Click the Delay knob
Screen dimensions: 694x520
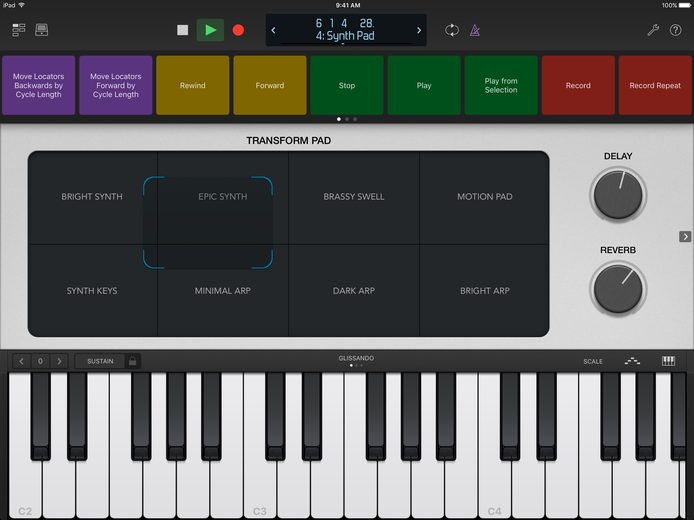point(618,194)
